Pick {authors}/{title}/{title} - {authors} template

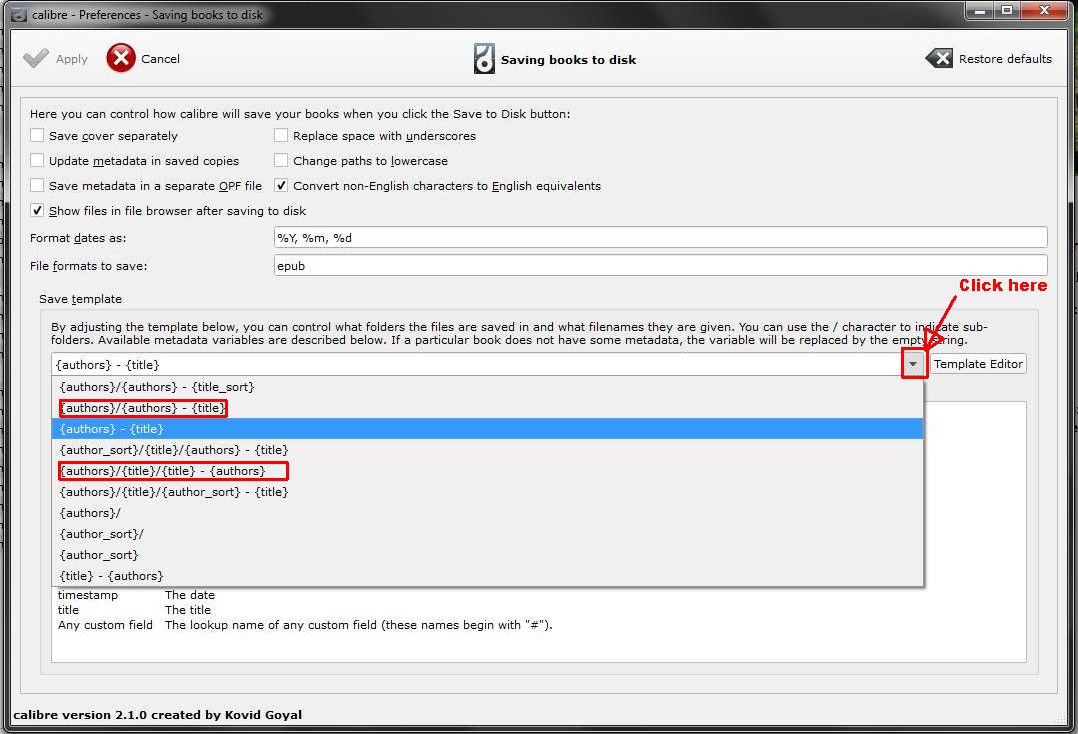pos(487,471)
